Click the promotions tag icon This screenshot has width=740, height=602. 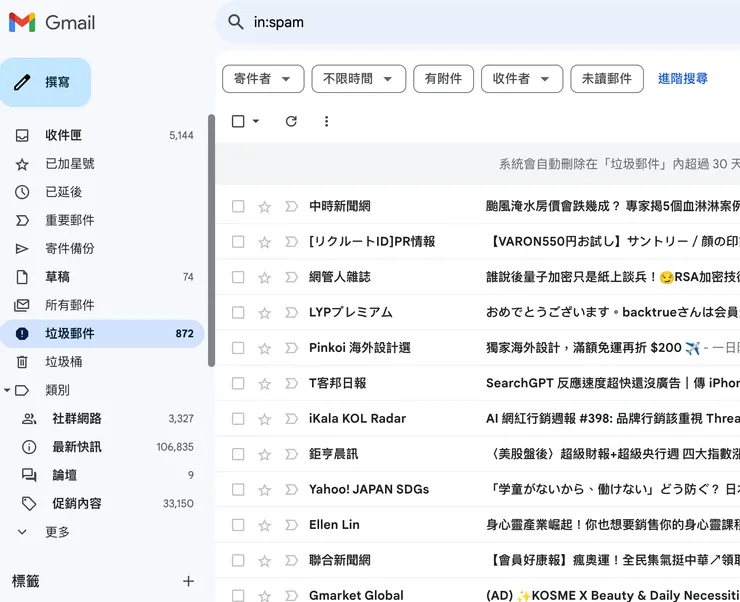click(x=29, y=503)
